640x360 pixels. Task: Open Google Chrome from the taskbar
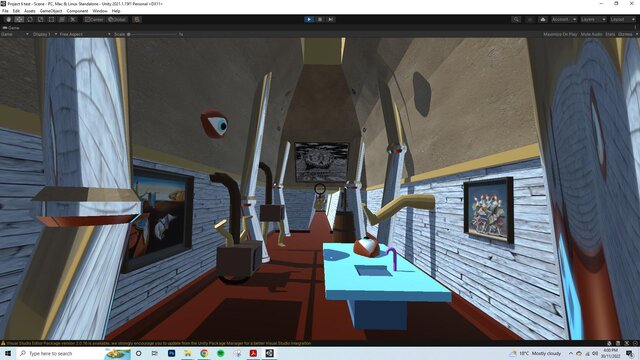tap(204, 353)
